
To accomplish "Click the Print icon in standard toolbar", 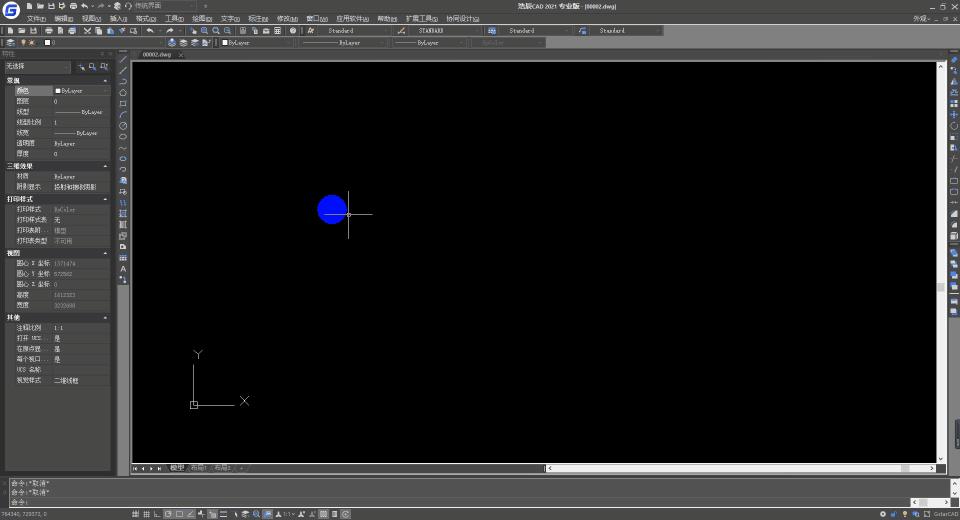I will click(47, 31).
